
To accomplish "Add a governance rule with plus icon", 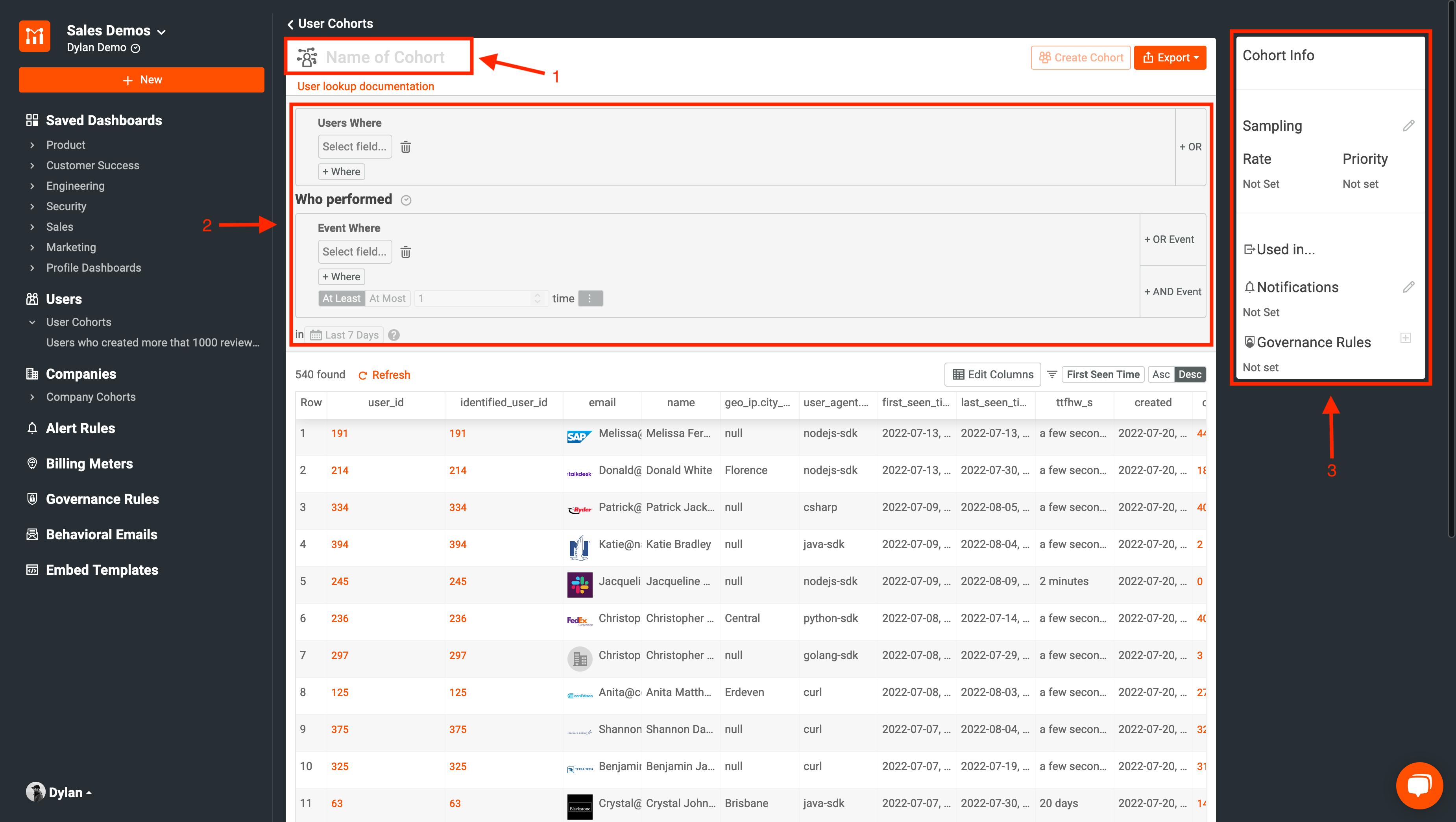I will pos(1406,338).
